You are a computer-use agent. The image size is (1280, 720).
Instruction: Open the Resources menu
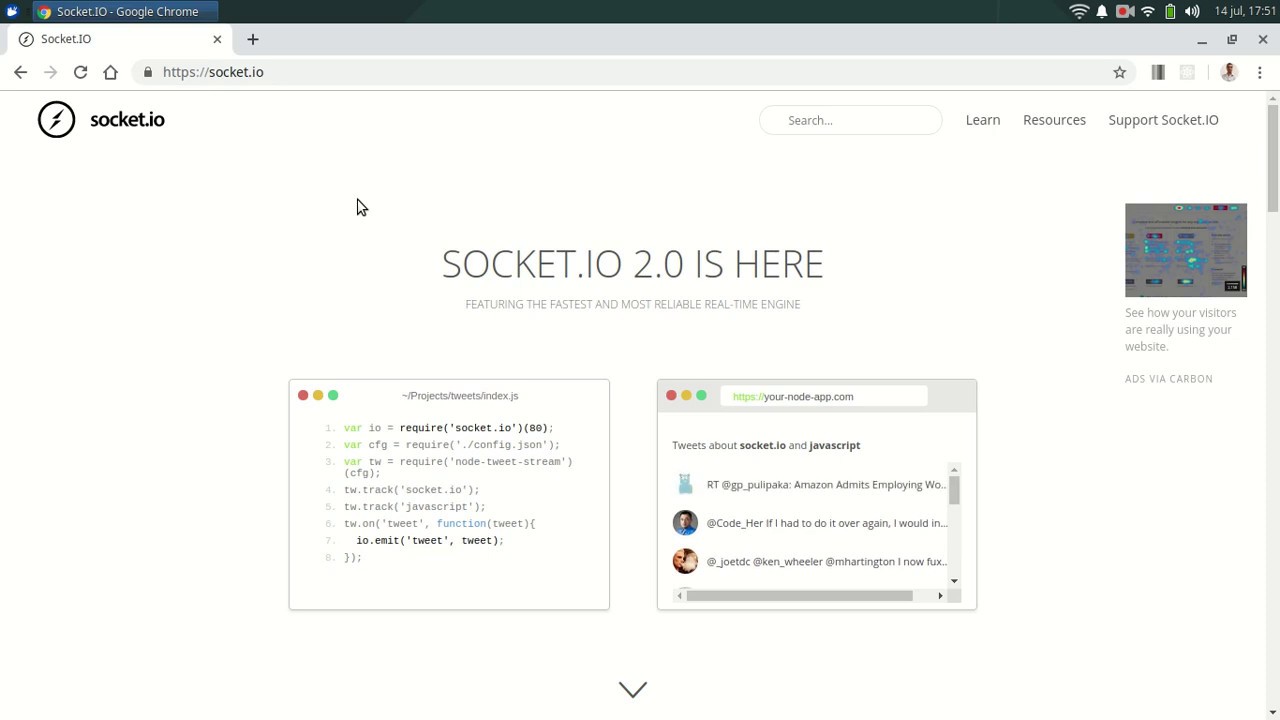click(1054, 120)
